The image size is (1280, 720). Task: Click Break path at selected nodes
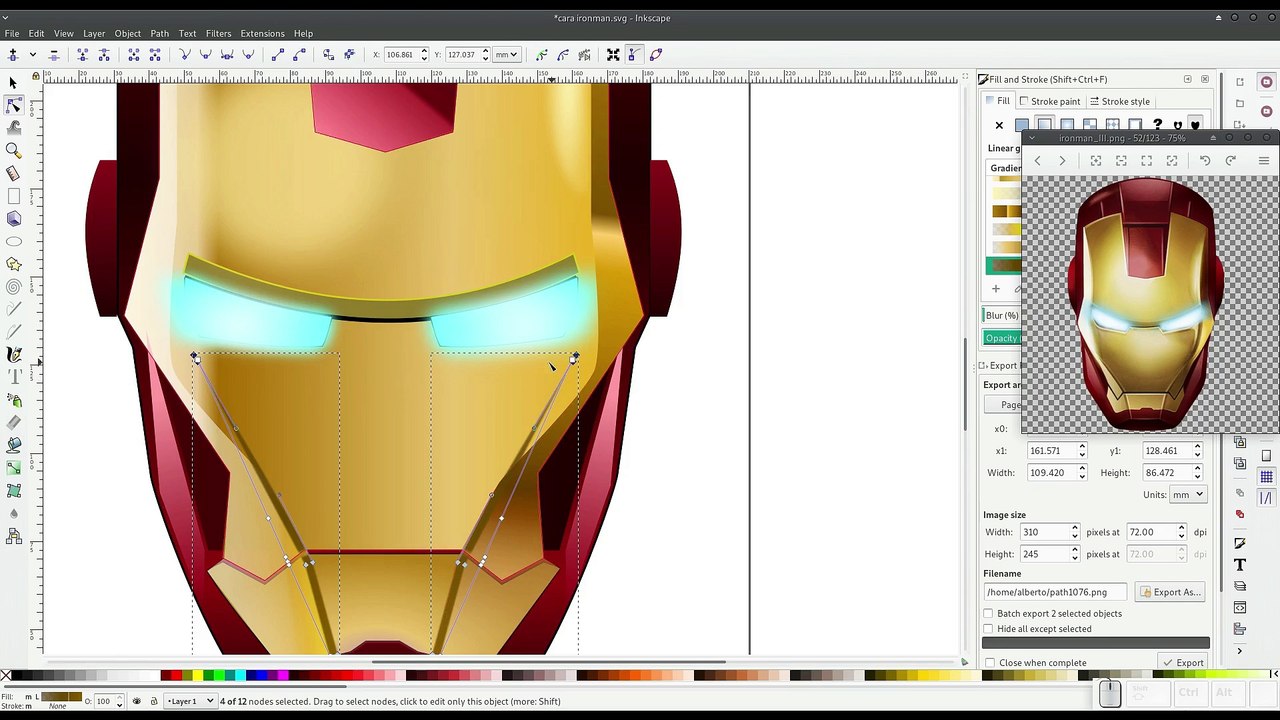click(104, 54)
